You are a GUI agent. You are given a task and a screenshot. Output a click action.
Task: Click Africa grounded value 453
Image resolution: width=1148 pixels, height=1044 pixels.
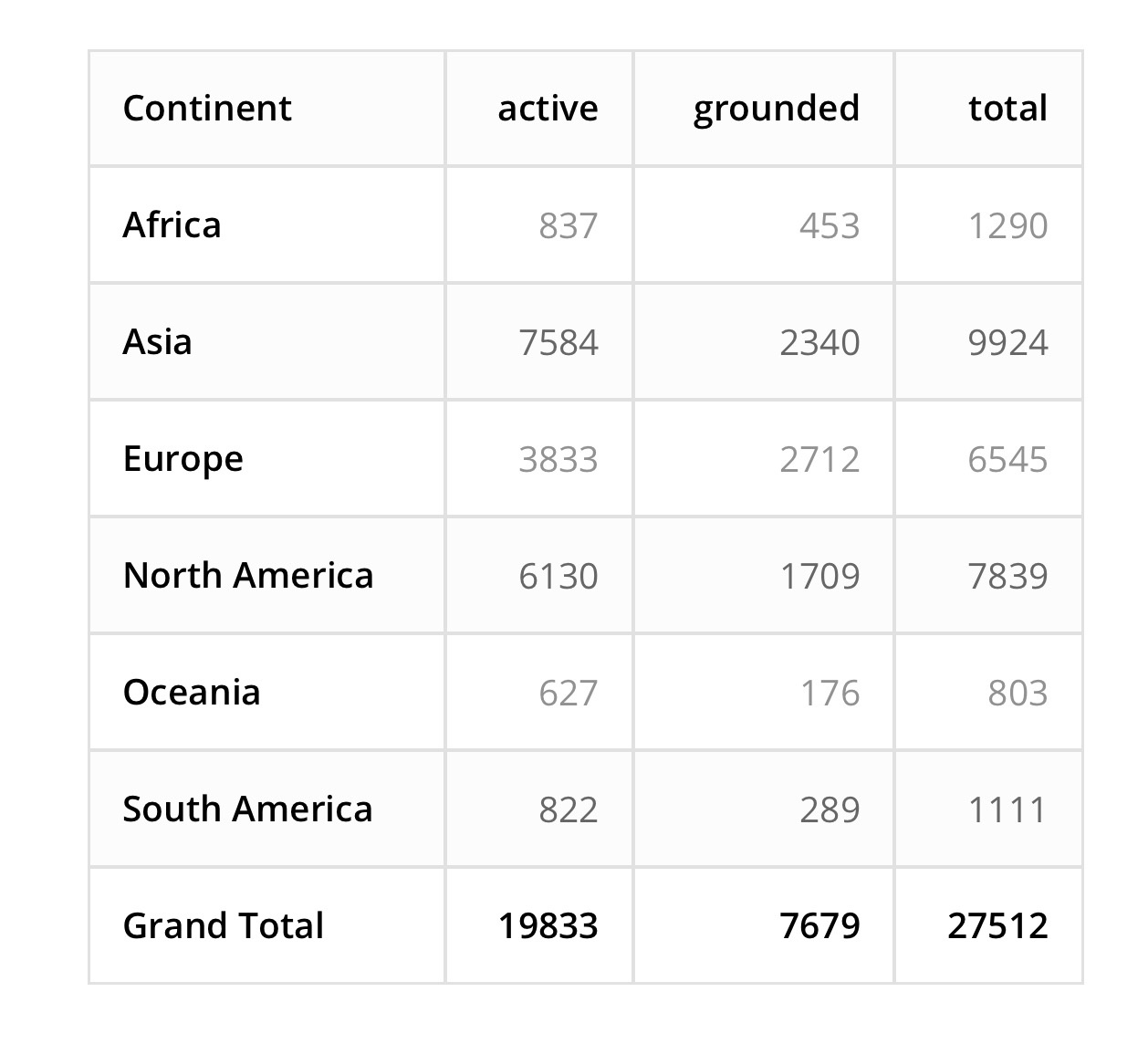click(x=830, y=226)
